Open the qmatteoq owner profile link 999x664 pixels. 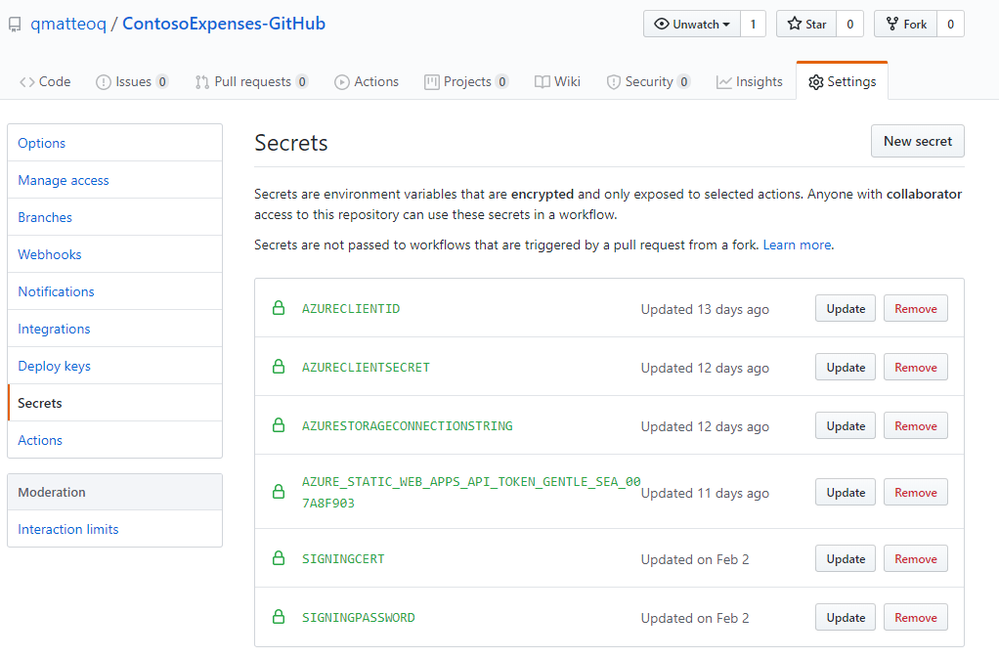(68, 24)
